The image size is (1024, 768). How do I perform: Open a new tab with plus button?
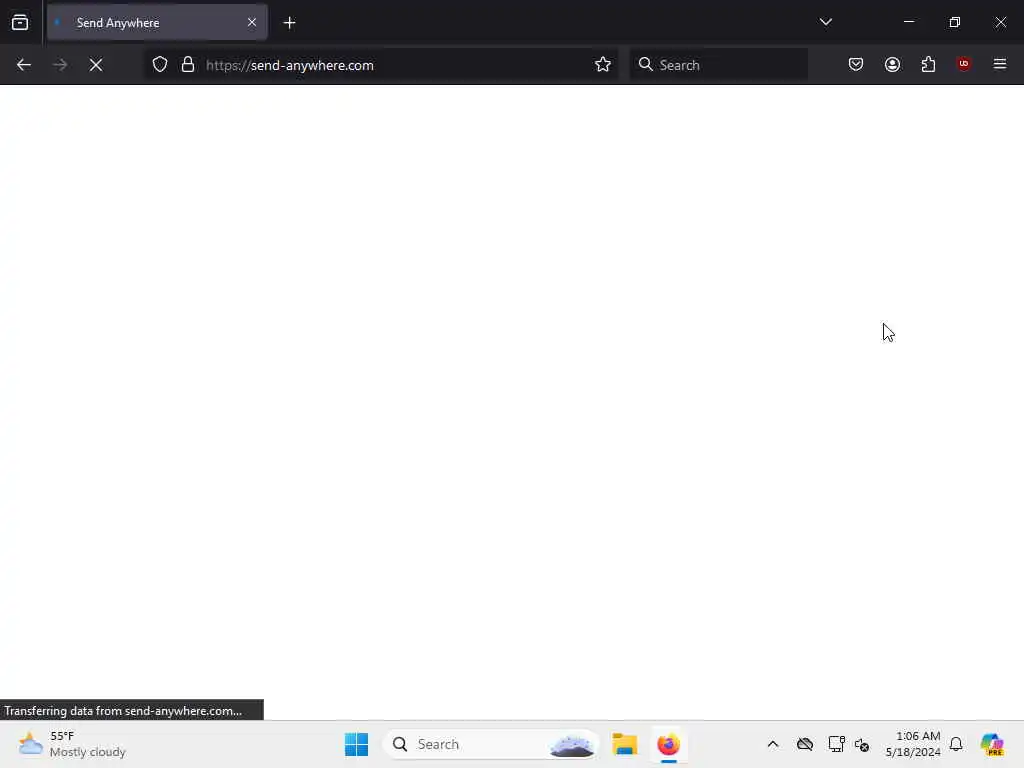click(x=289, y=23)
